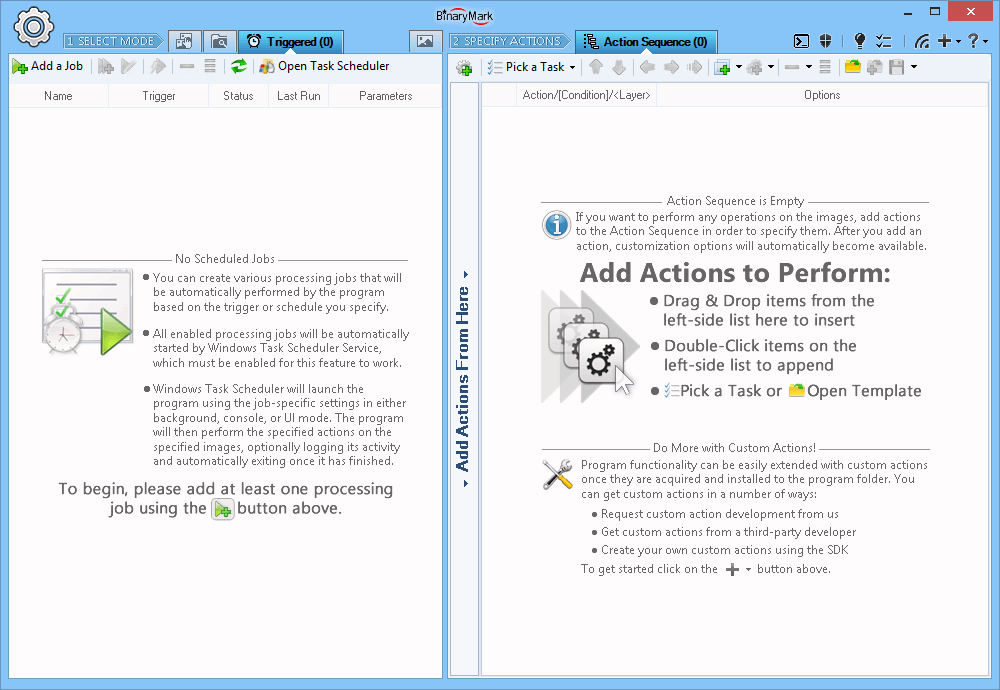The height and width of the screenshot is (690, 1000).
Task: Click the light bulb tips icon
Action: pos(859,41)
